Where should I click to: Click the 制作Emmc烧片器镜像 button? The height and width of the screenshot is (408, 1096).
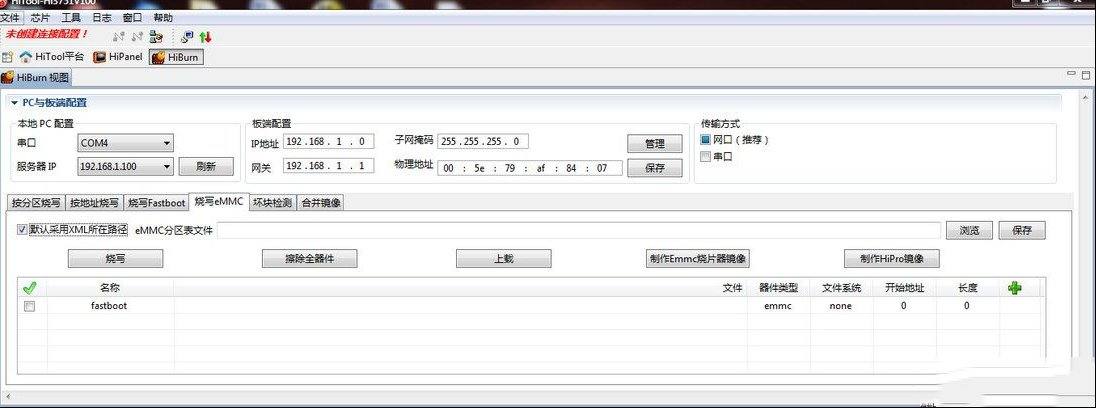[698, 258]
